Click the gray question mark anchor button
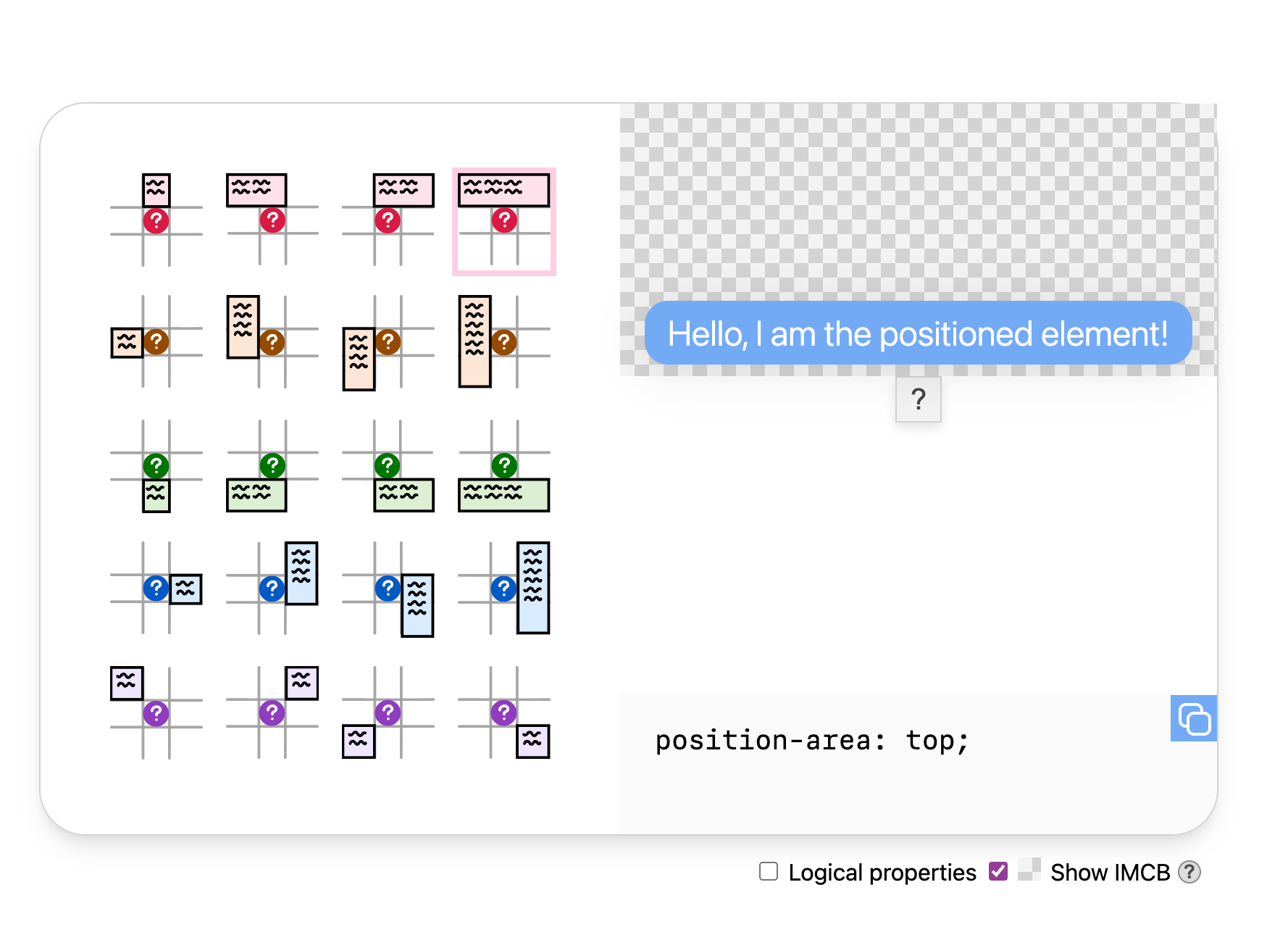This screenshot has height=948, width=1288. point(918,399)
